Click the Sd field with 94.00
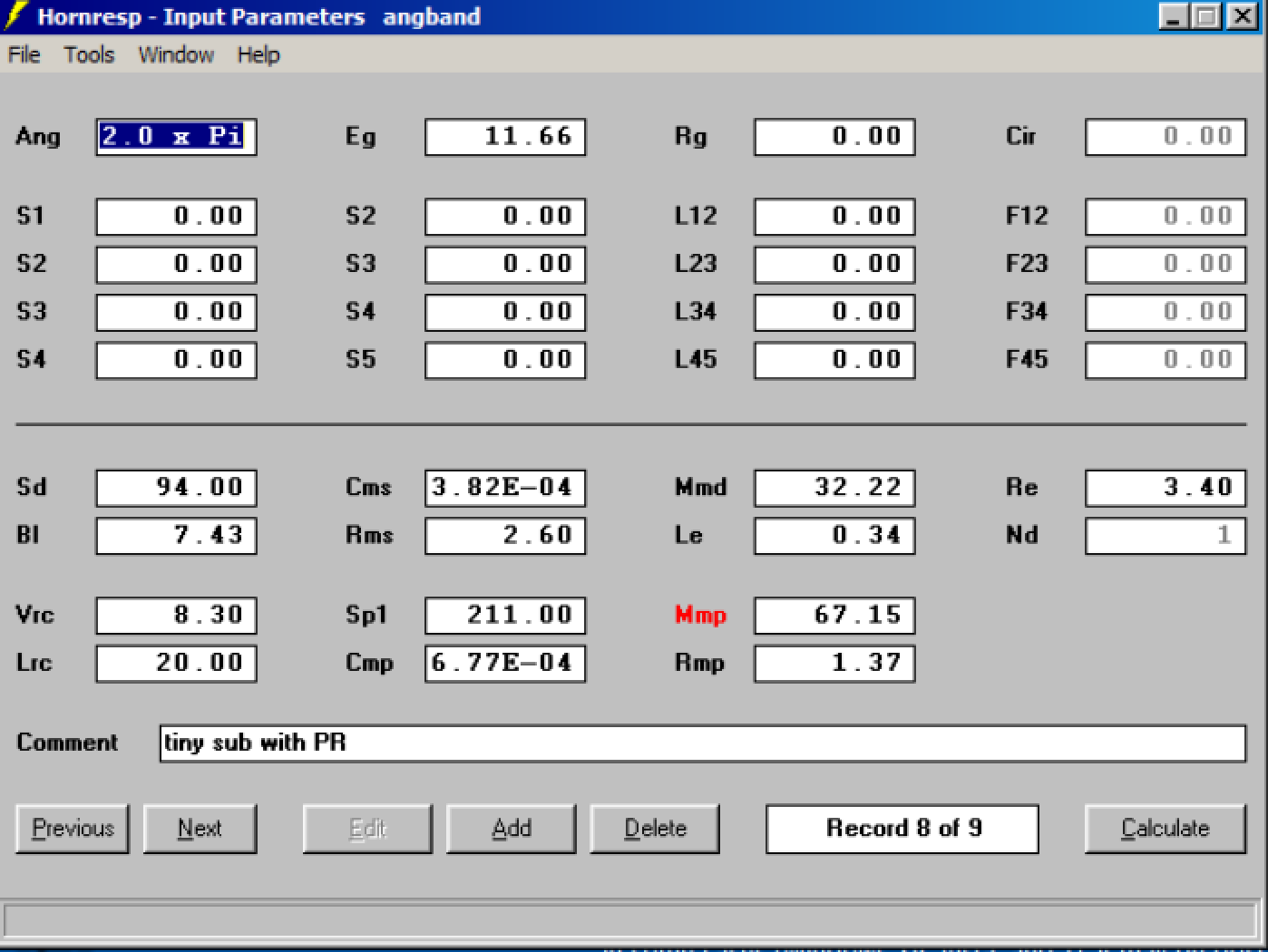 (176, 488)
